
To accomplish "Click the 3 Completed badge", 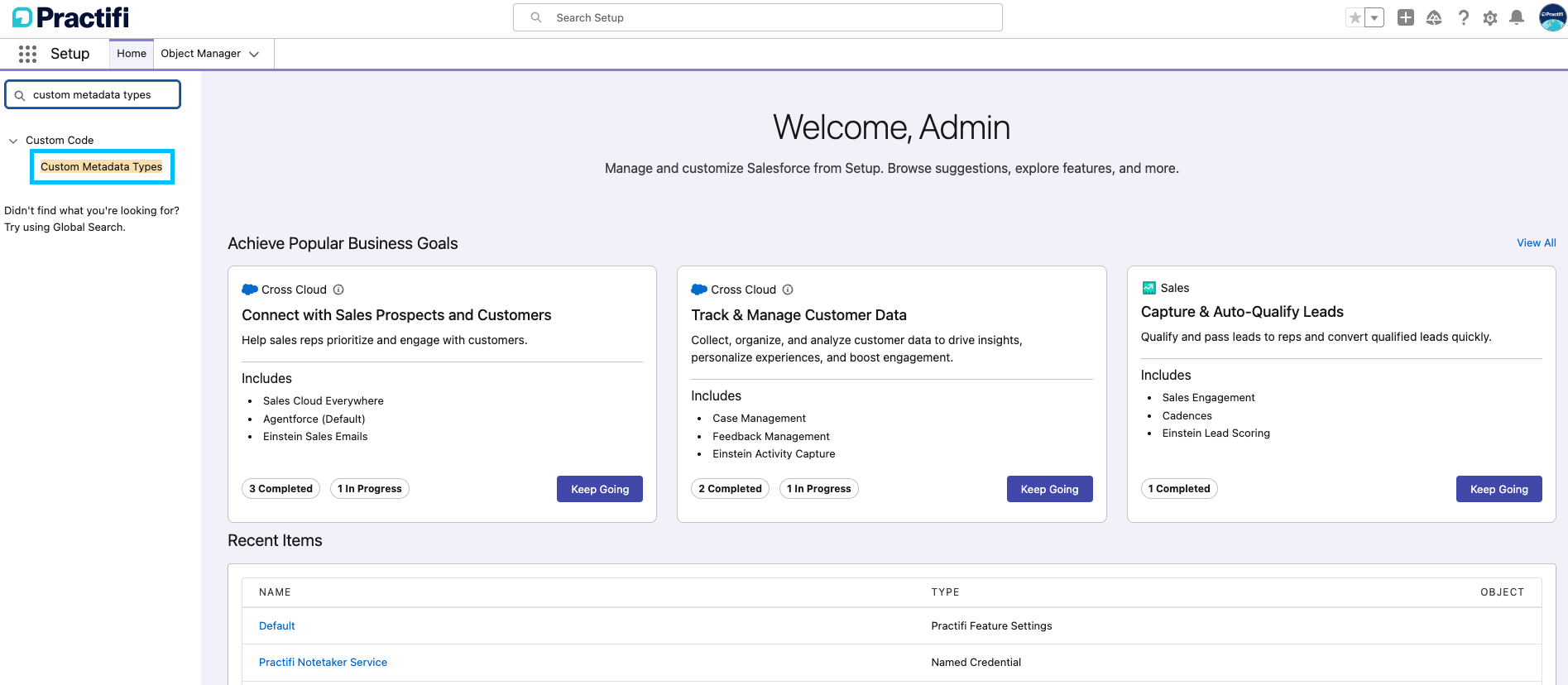I will (x=281, y=489).
